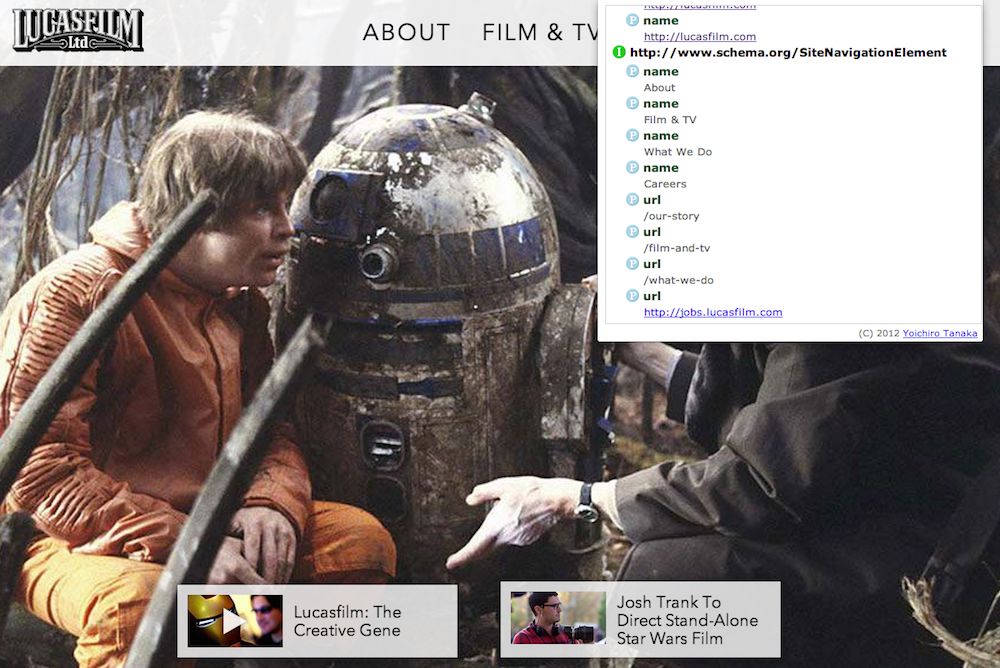Select the '/our-story' url value

[671, 216]
